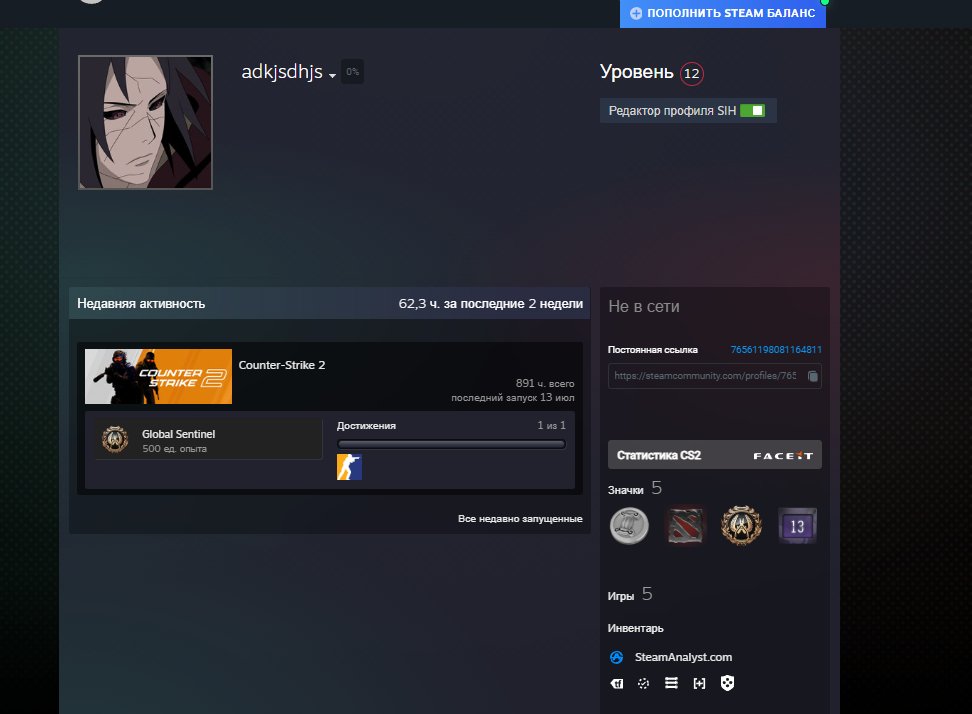Click the profile URL input field

[715, 376]
